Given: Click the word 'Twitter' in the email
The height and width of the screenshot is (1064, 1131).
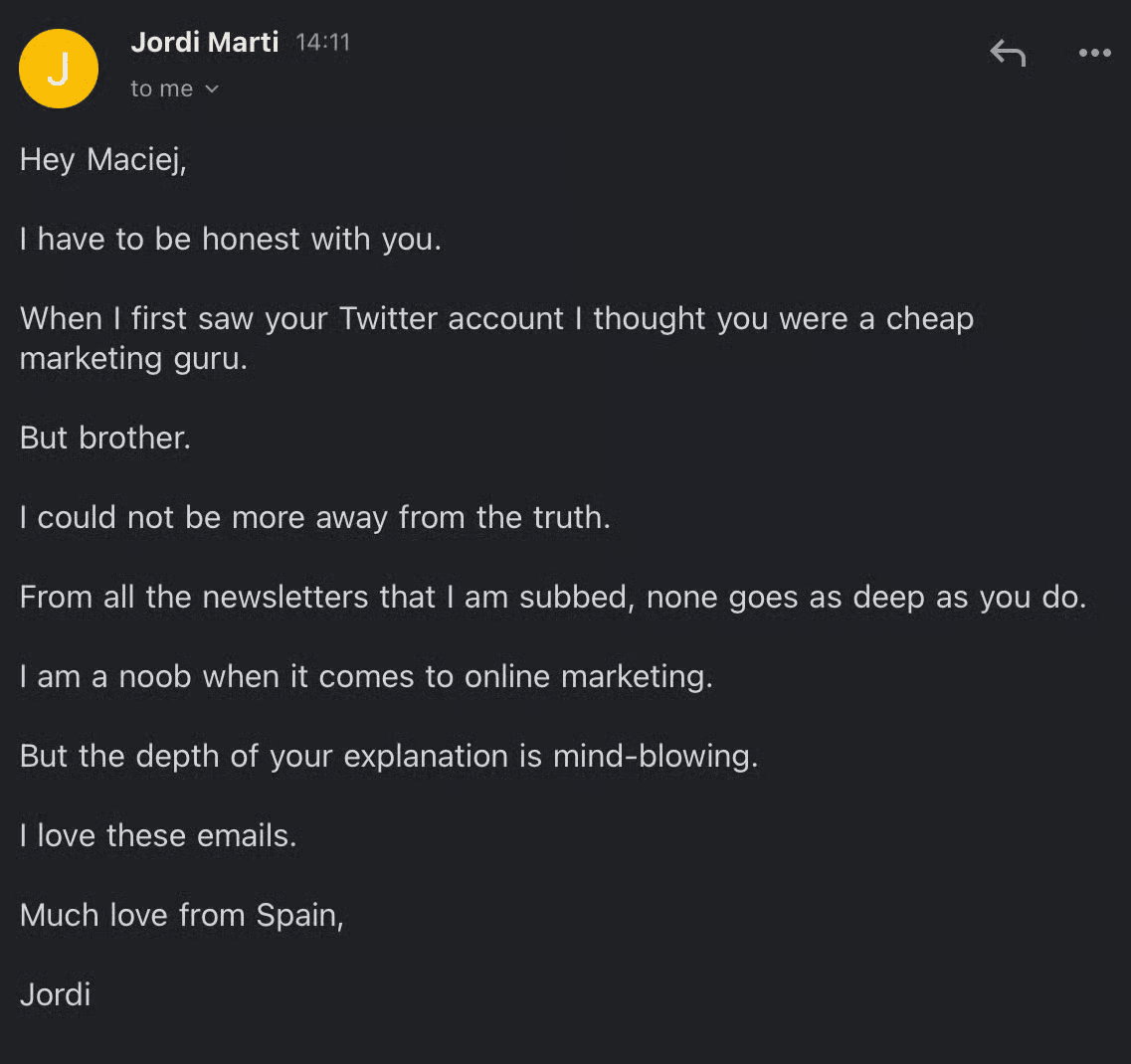Looking at the screenshot, I should [x=391, y=318].
